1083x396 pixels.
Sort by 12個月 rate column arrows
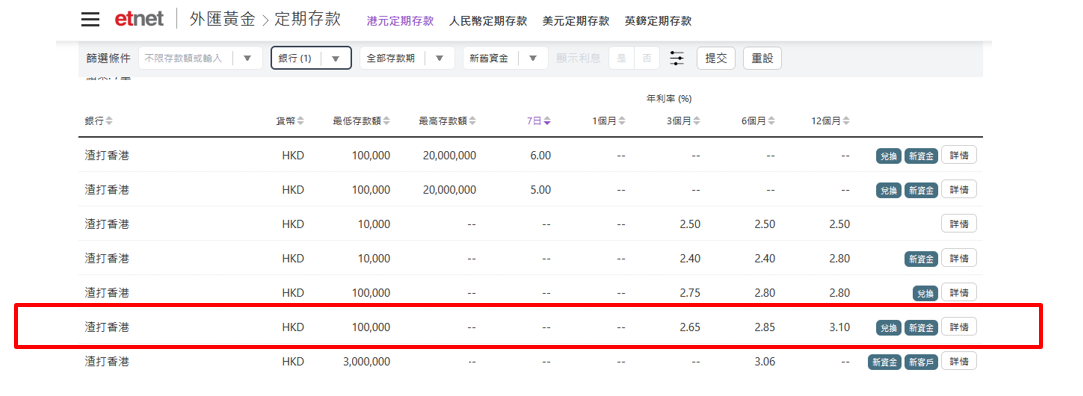pos(846,121)
